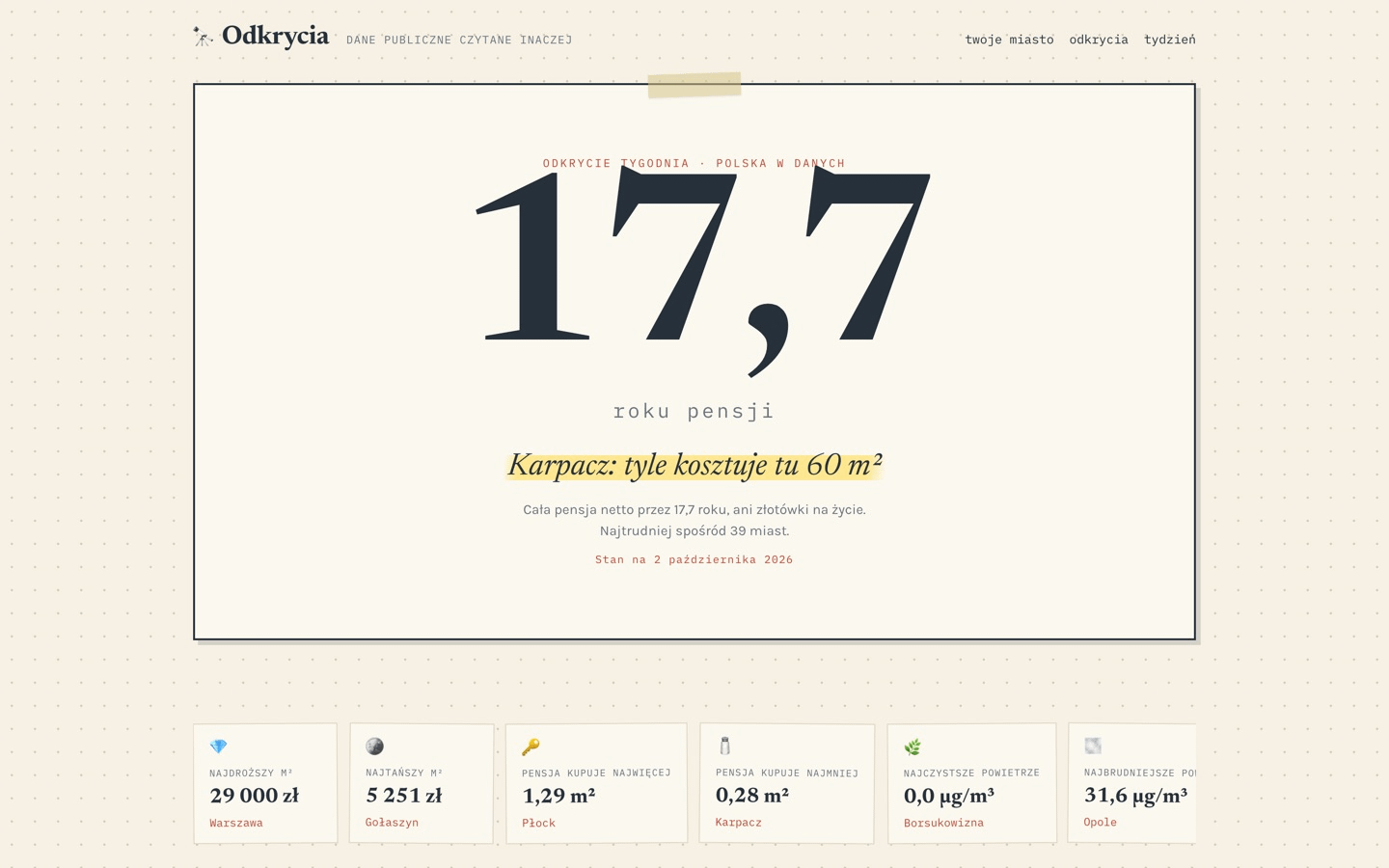Click the telescope logo icon
The height and width of the screenshot is (868, 1389).
coord(203,37)
